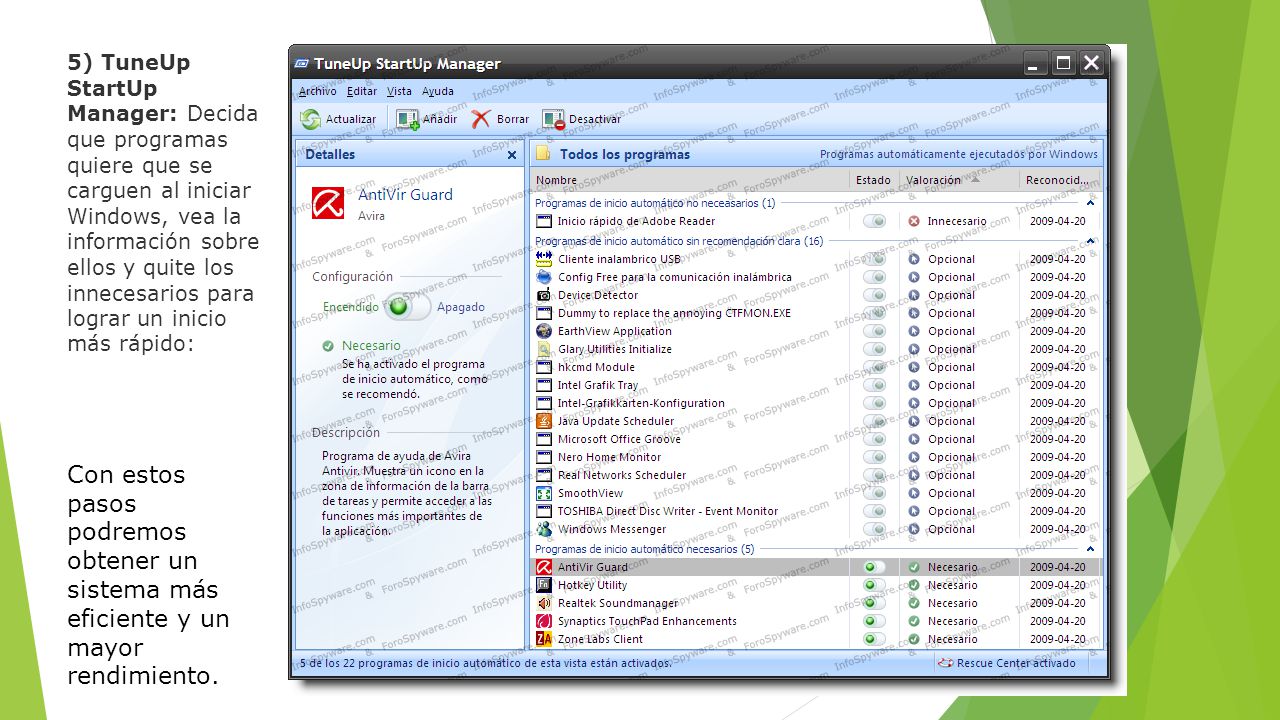
Task: Collapse the 'no necesarios (1)' group
Action: point(1091,203)
